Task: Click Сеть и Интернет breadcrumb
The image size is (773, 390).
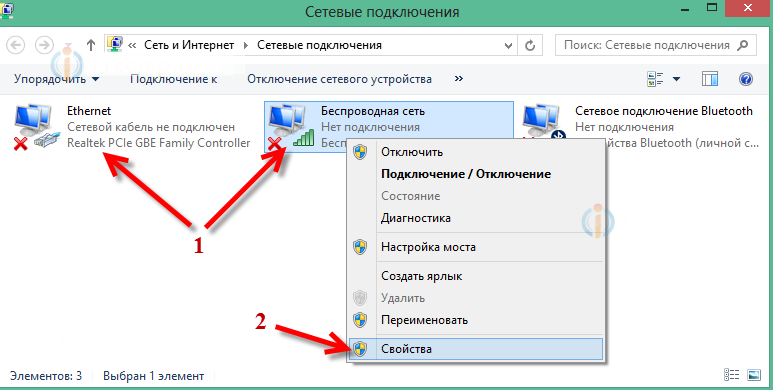Action: click(189, 45)
